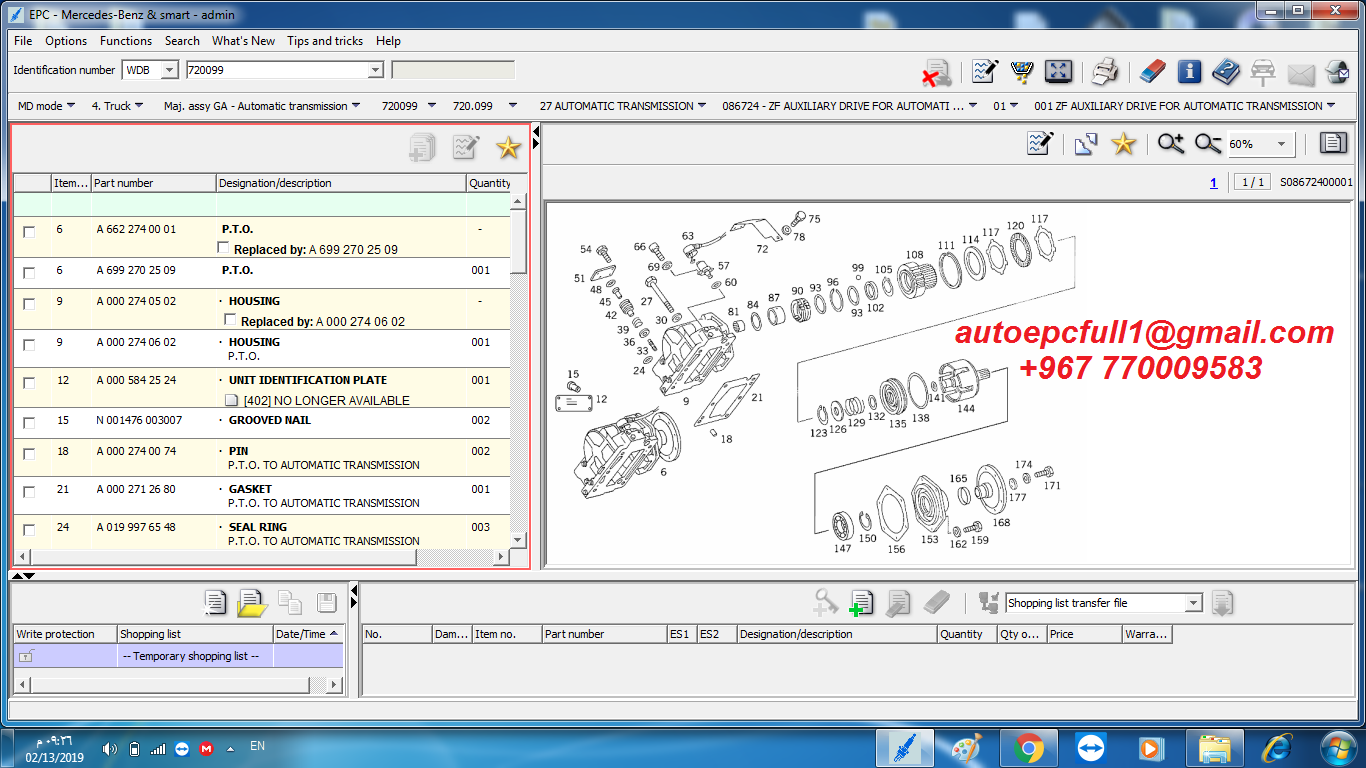Open the Shopping list transfer file dropdown
The height and width of the screenshot is (768, 1366).
click(1193, 603)
